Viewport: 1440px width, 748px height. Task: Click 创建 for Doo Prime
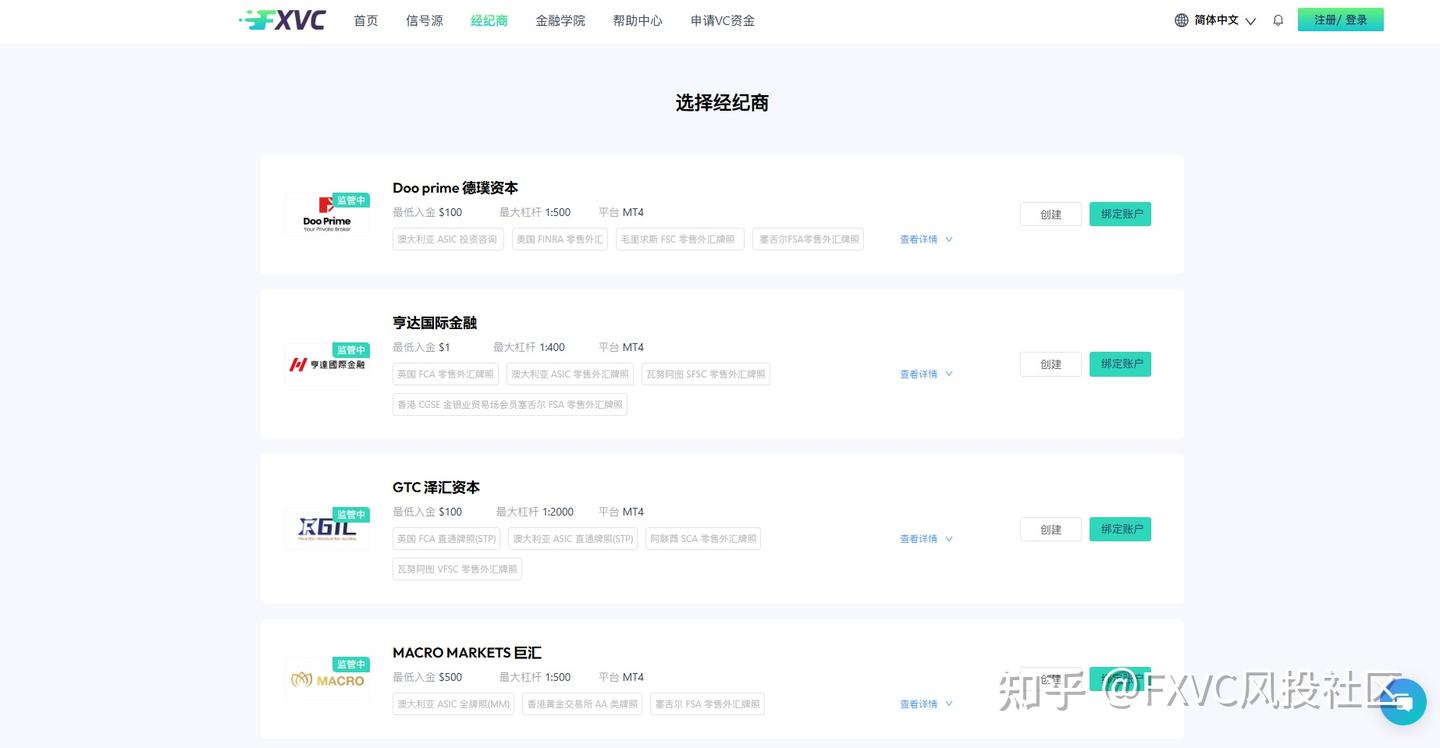(1050, 214)
